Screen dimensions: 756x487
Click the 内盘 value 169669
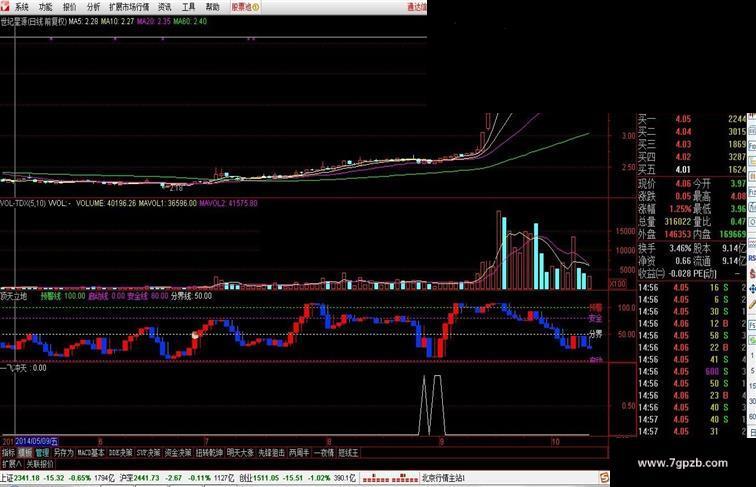pyautogui.click(x=732, y=234)
